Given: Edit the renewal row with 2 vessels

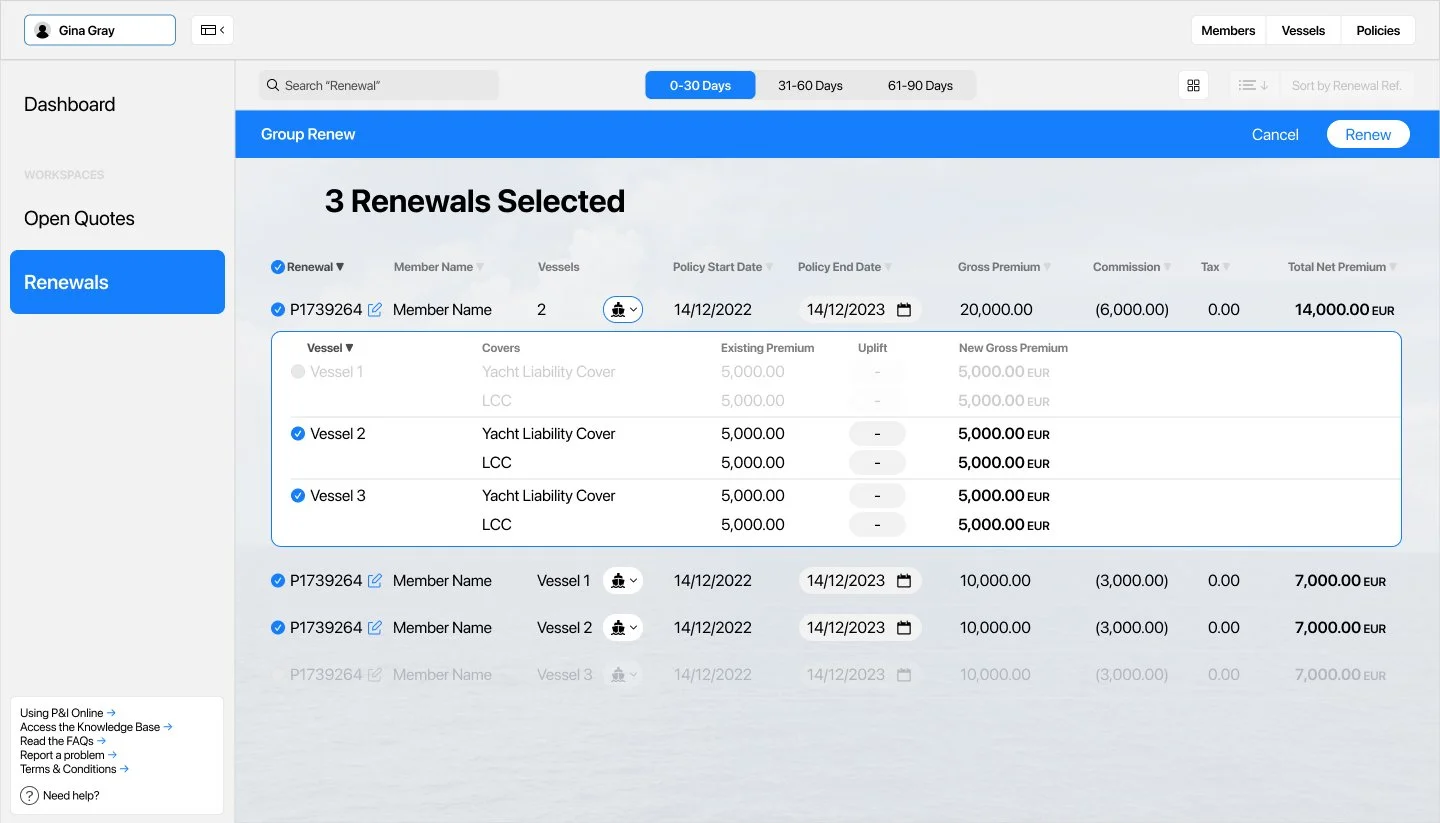Looking at the screenshot, I should pos(375,310).
